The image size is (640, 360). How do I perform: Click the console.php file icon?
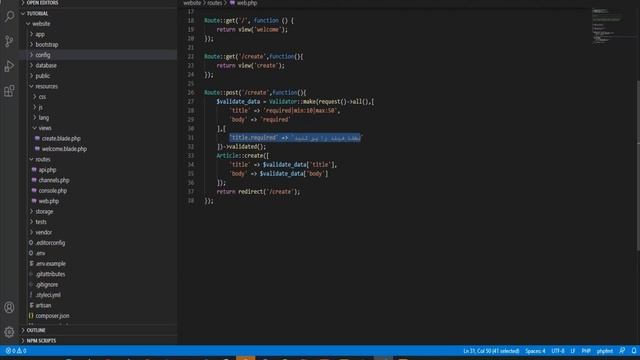(34, 191)
